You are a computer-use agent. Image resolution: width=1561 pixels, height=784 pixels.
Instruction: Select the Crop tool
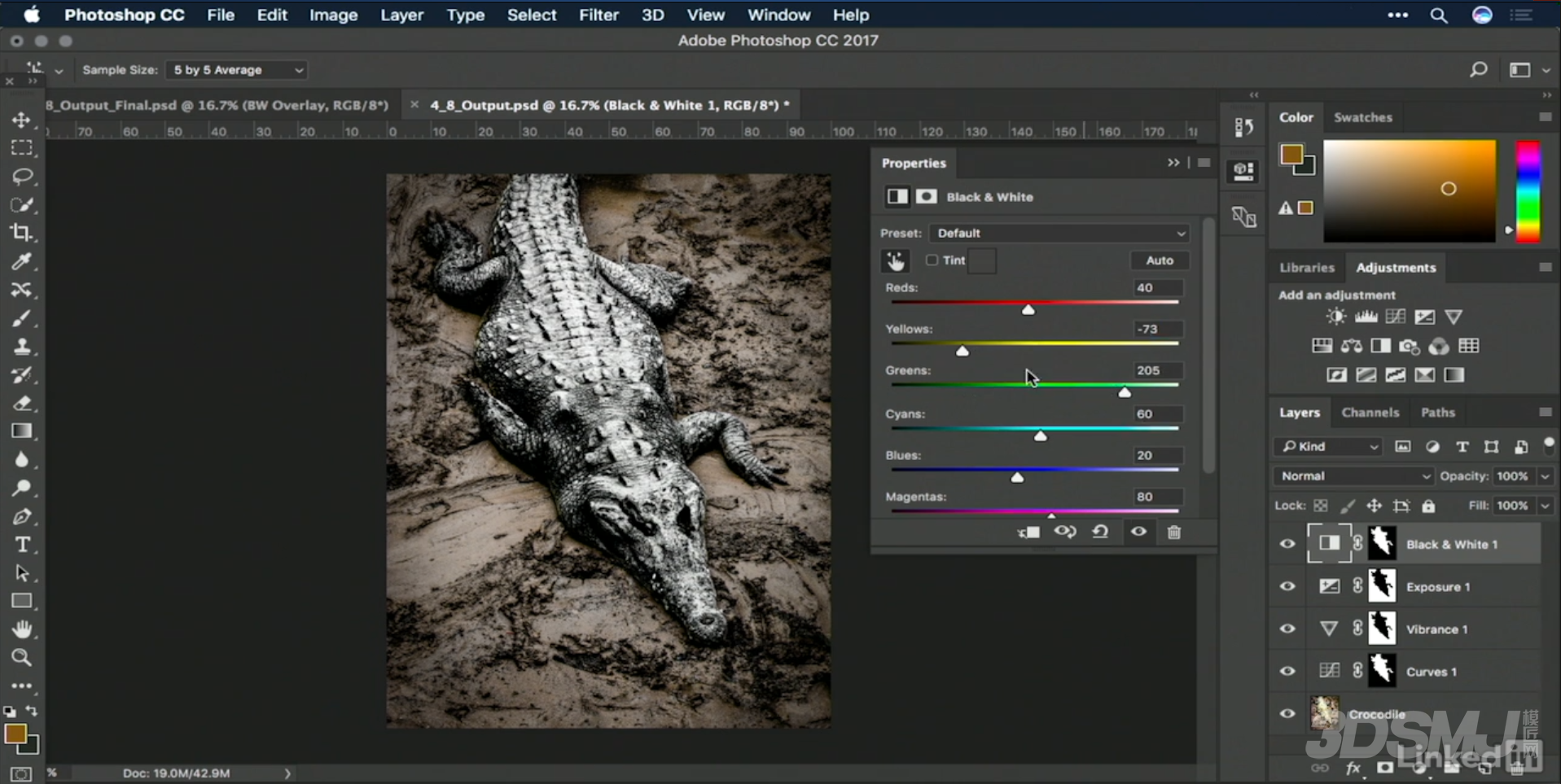tap(22, 233)
